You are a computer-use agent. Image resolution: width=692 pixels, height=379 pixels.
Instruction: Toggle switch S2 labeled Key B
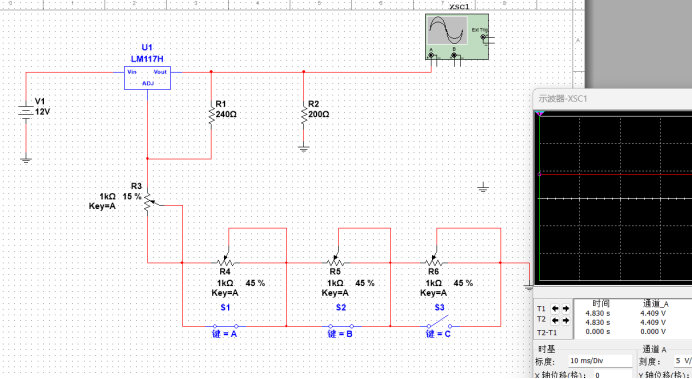pos(341,326)
